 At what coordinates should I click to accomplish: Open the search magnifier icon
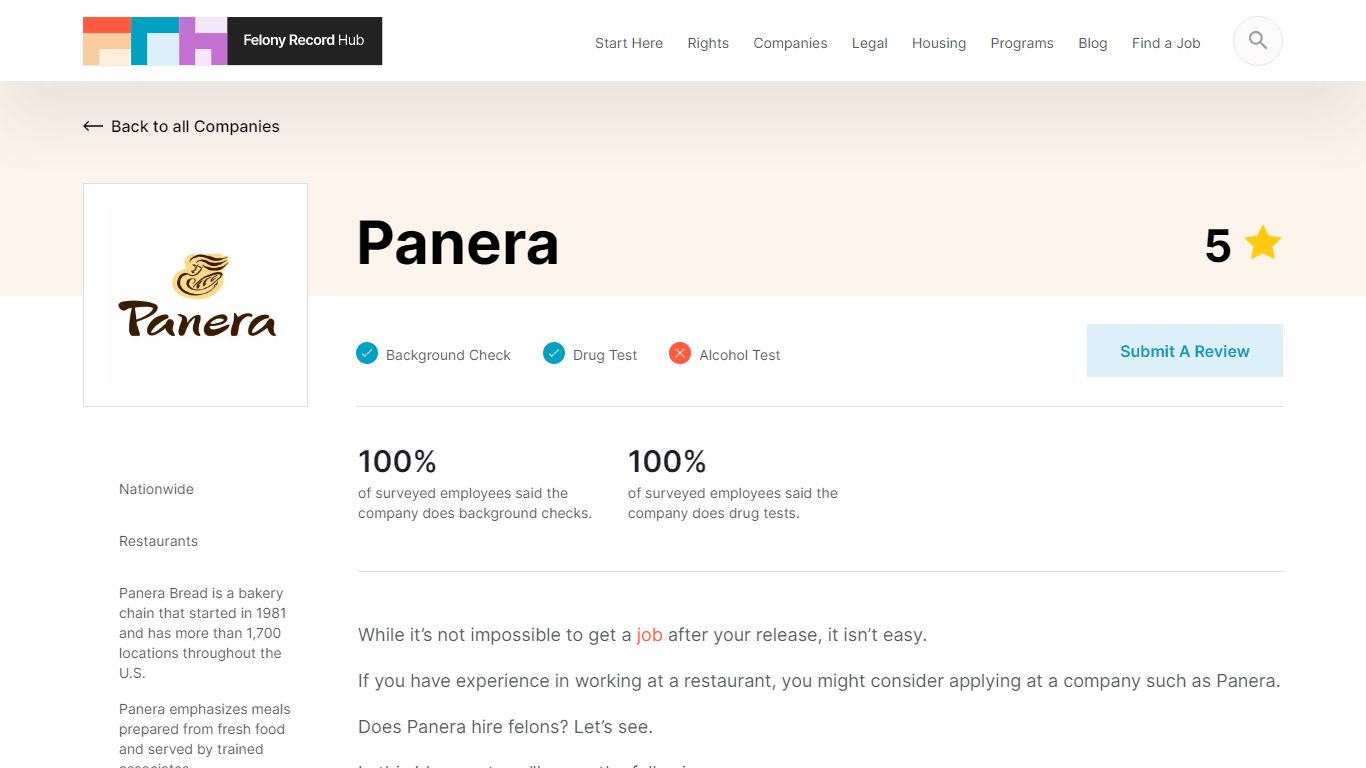pos(1258,41)
